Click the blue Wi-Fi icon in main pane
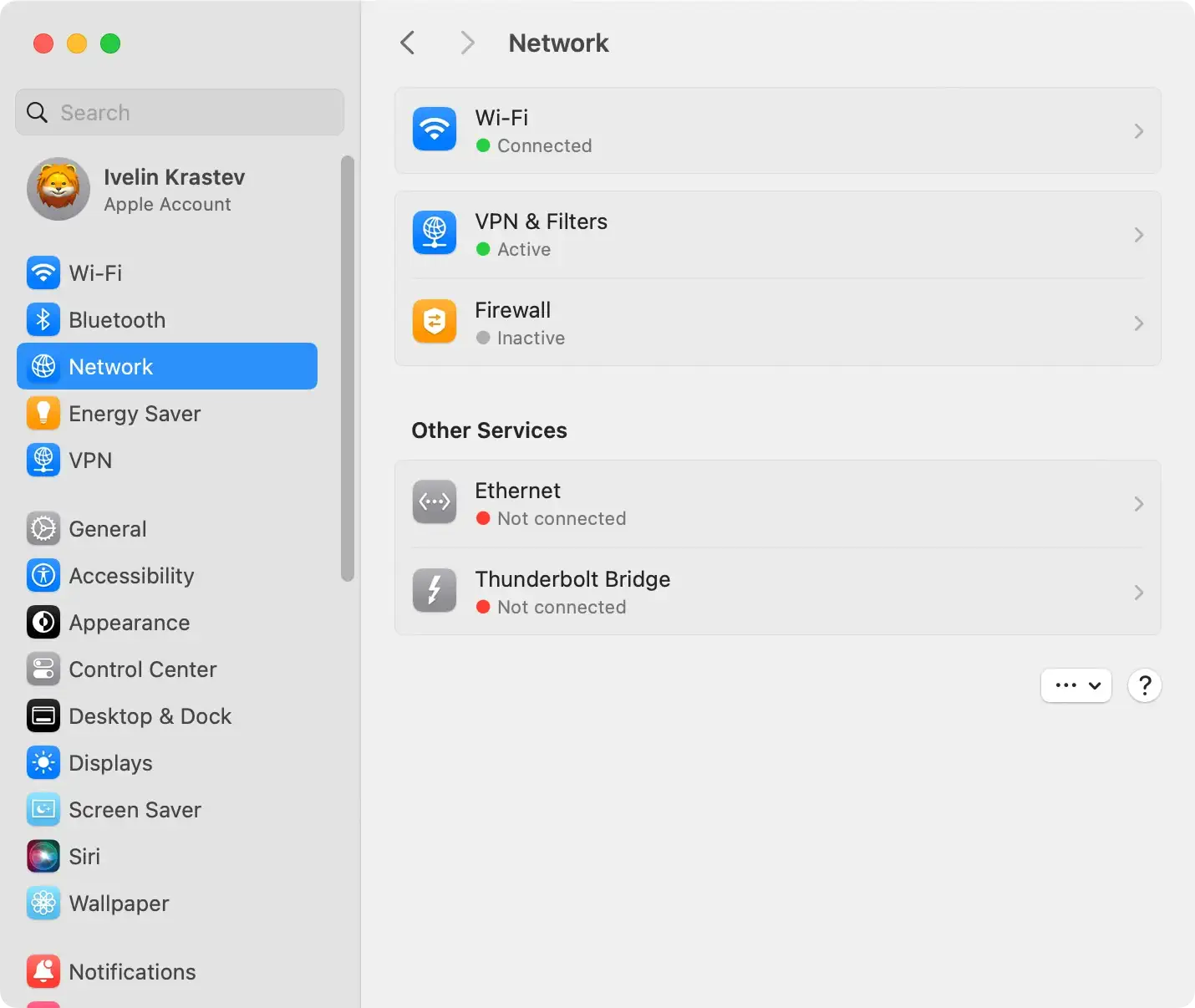Viewport: 1195px width, 1008px height. tap(435, 130)
